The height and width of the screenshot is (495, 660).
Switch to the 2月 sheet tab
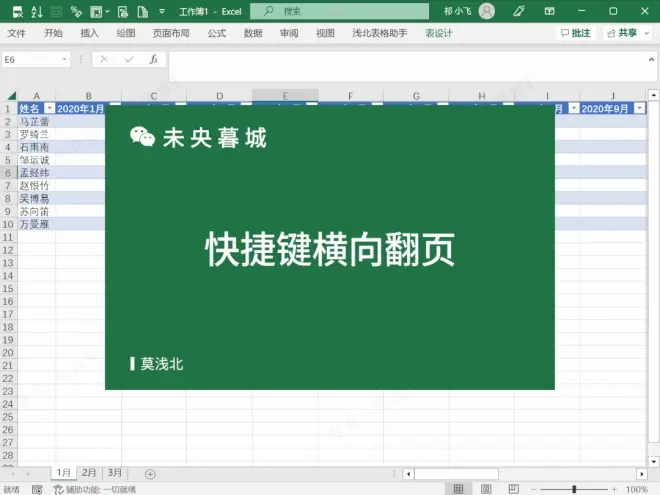[89, 473]
